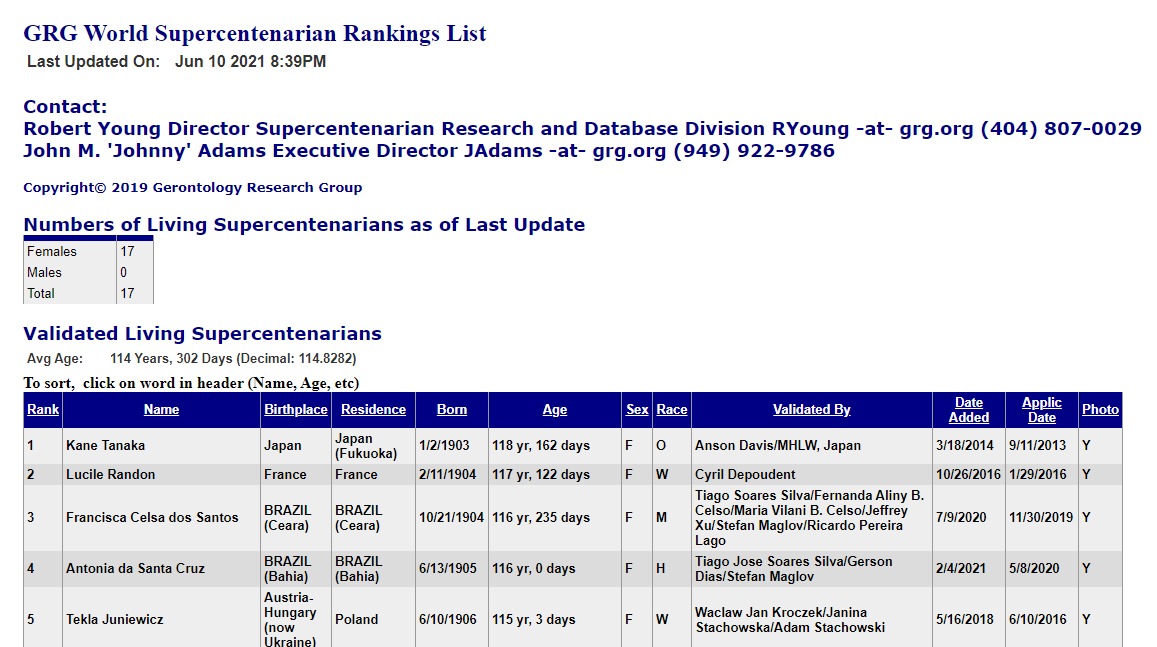Click the Applic Date header
The height and width of the screenshot is (647, 1157).
click(x=1041, y=410)
